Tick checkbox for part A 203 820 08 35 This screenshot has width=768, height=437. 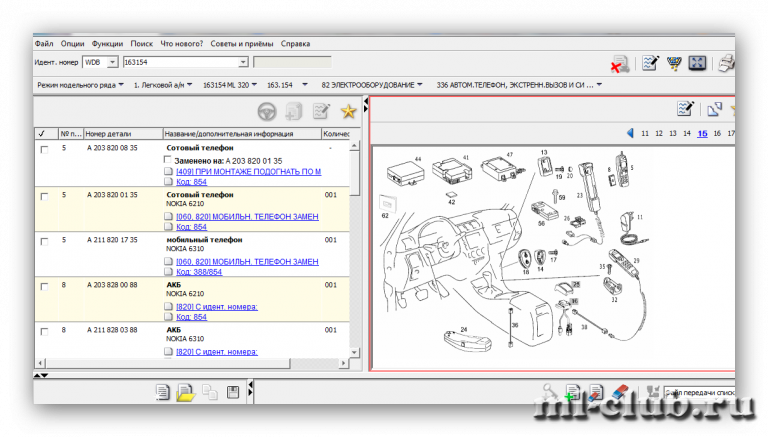pyautogui.click(x=43, y=148)
